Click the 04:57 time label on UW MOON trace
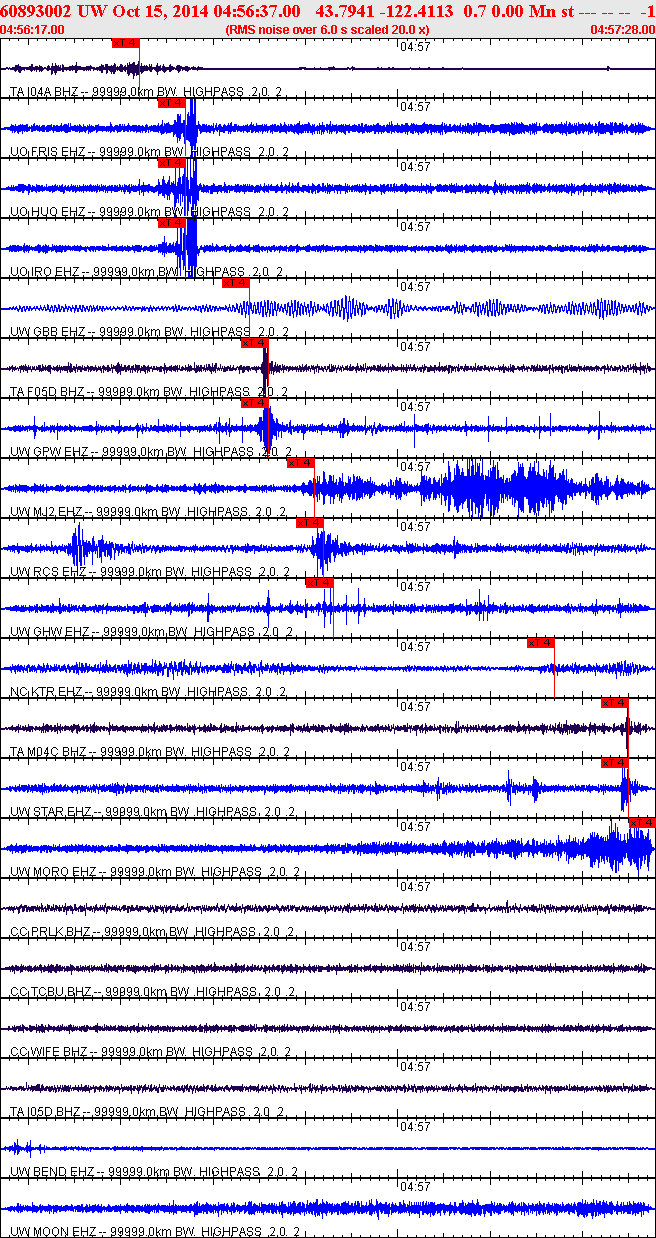 415,1186
